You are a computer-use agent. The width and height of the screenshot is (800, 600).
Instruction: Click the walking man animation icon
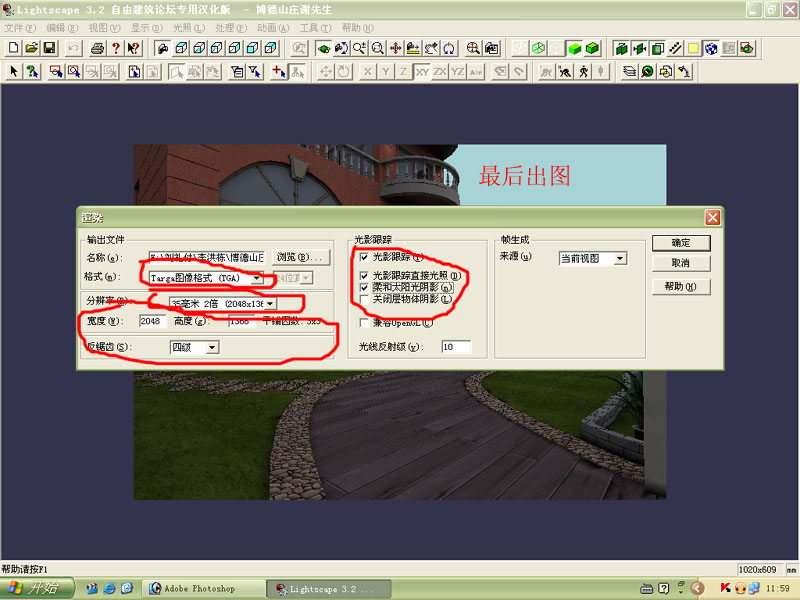tap(583, 71)
